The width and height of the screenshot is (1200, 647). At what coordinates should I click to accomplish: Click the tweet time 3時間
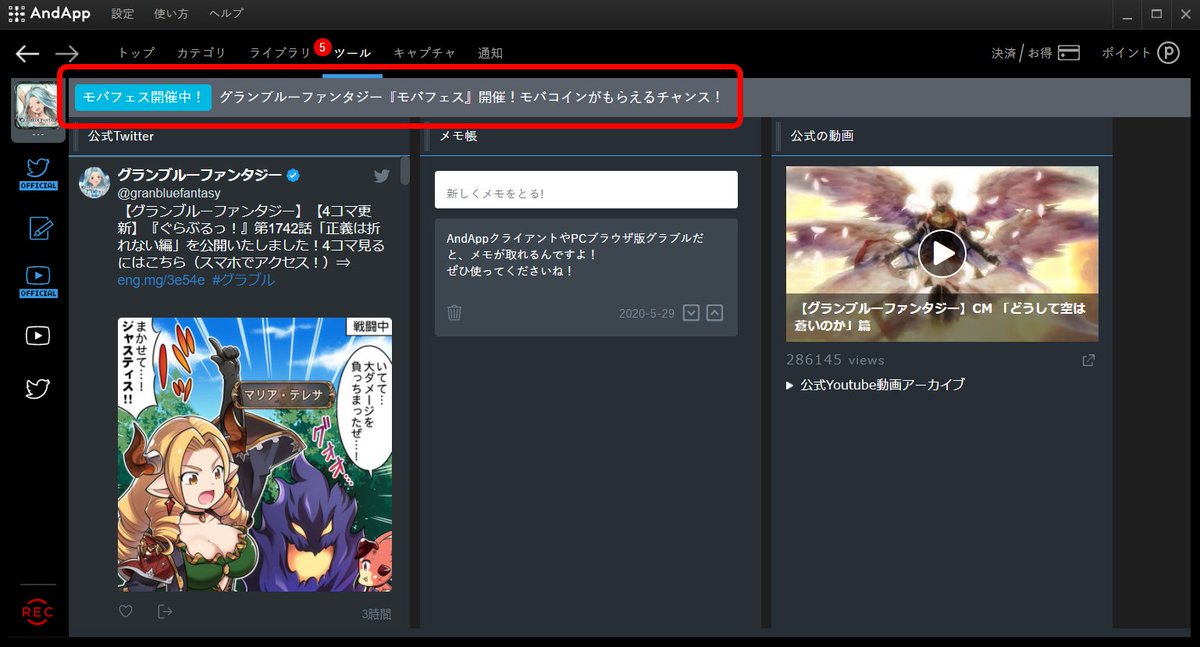(377, 614)
